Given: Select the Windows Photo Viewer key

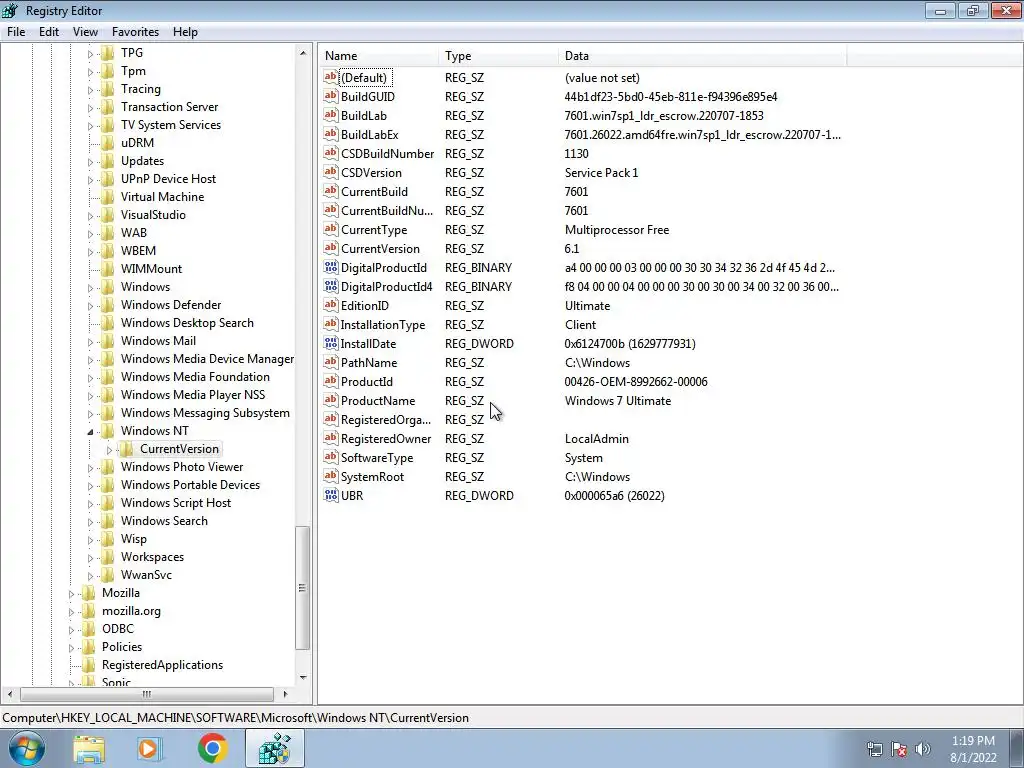Looking at the screenshot, I should (182, 466).
